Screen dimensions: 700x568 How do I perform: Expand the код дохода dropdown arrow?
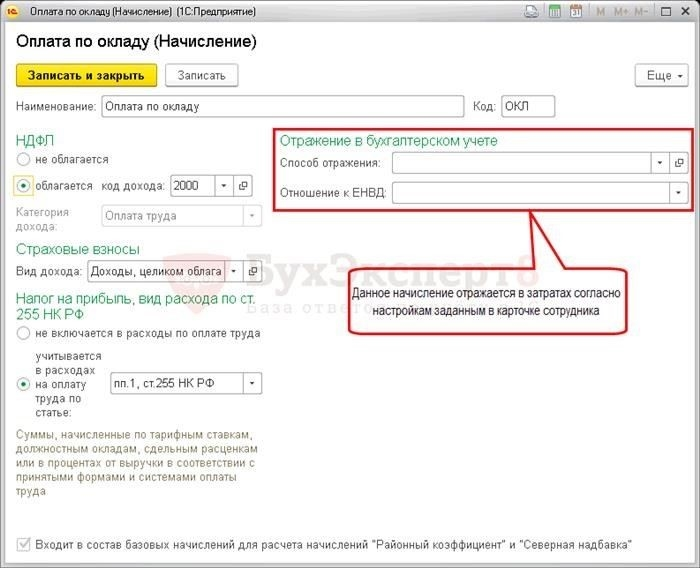point(224,186)
